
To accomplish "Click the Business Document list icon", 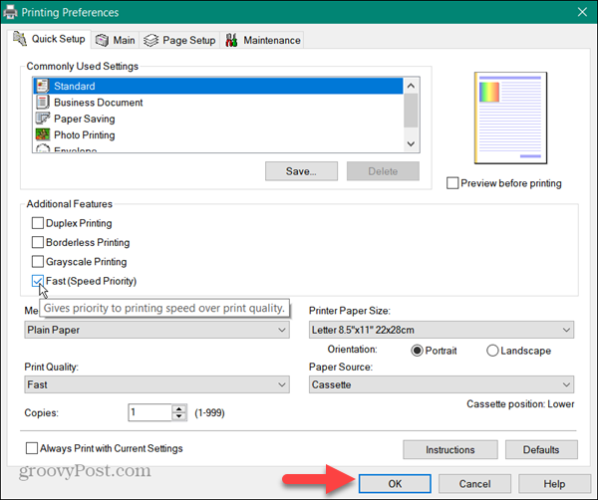I will [x=43, y=102].
